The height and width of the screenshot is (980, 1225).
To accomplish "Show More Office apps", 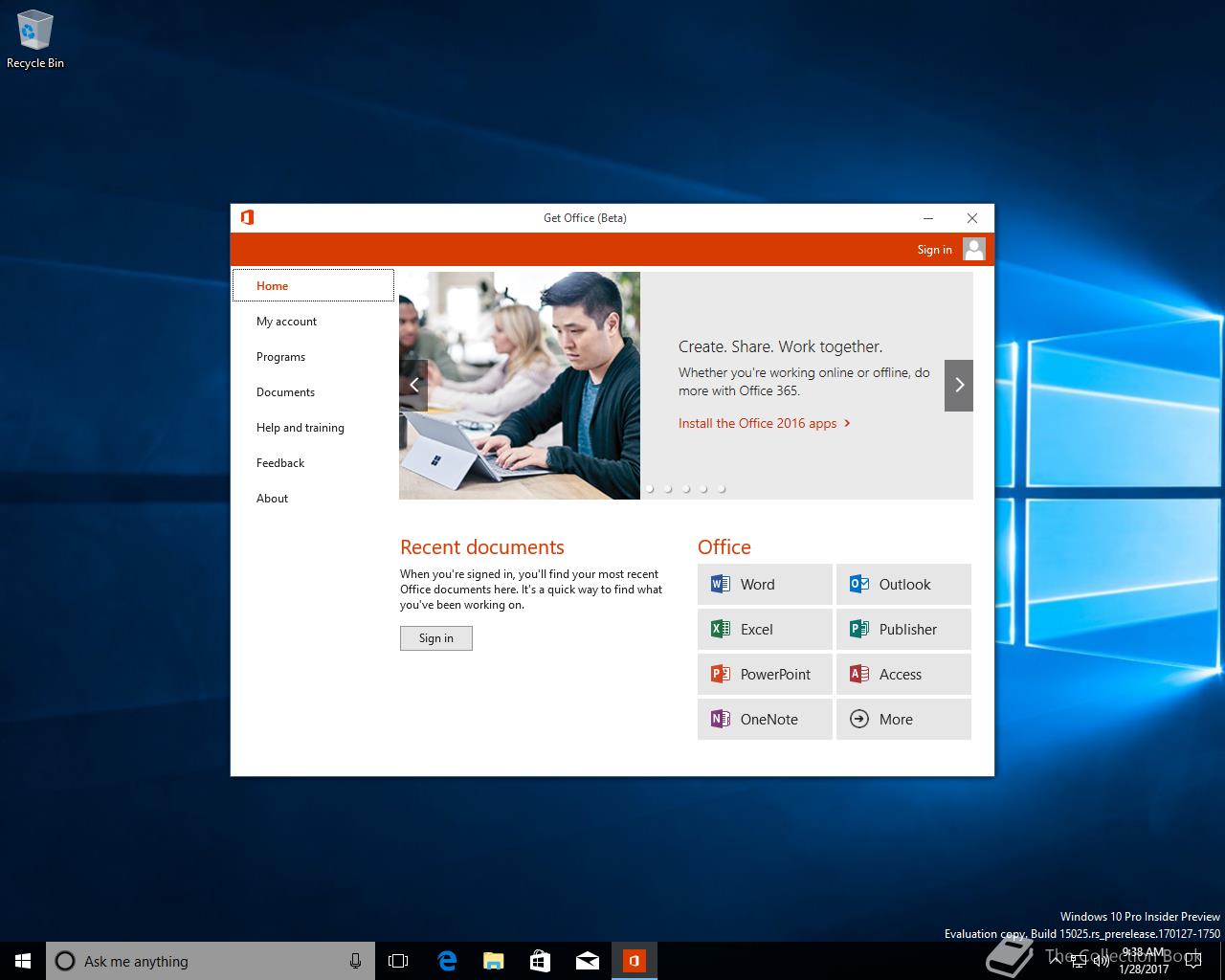I will tap(903, 719).
